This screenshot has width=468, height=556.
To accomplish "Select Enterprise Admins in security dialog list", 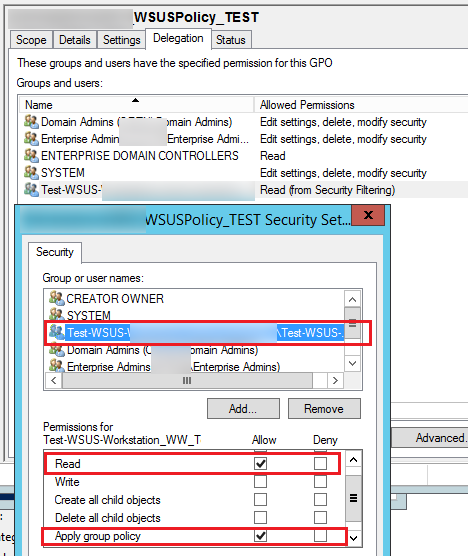I will tap(173, 367).
